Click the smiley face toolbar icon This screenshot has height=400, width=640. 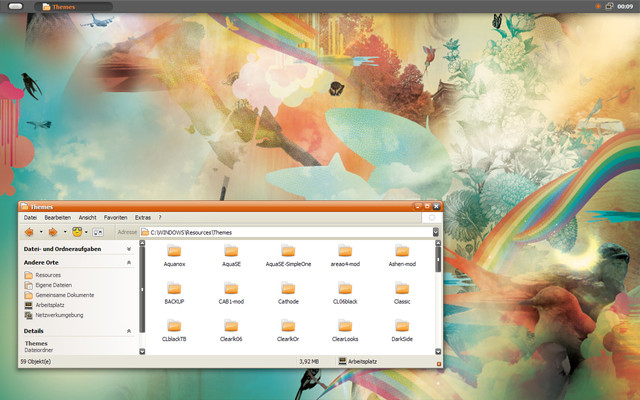coord(77,232)
